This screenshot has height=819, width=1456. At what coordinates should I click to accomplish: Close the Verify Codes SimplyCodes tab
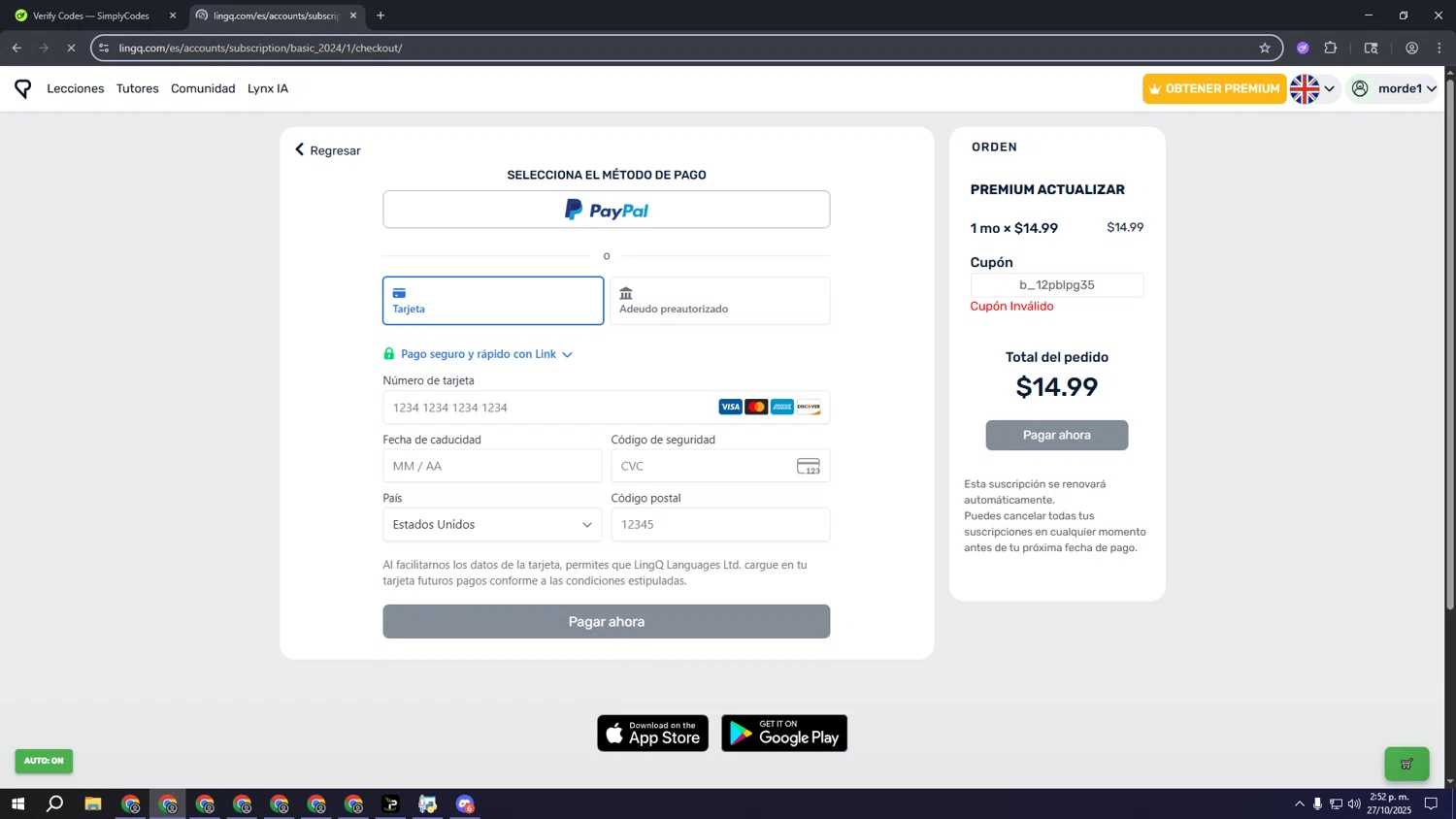173,16
